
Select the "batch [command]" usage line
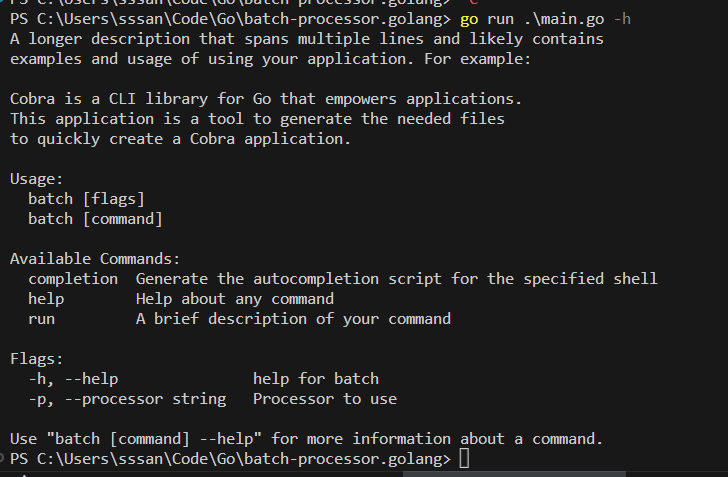pos(95,218)
